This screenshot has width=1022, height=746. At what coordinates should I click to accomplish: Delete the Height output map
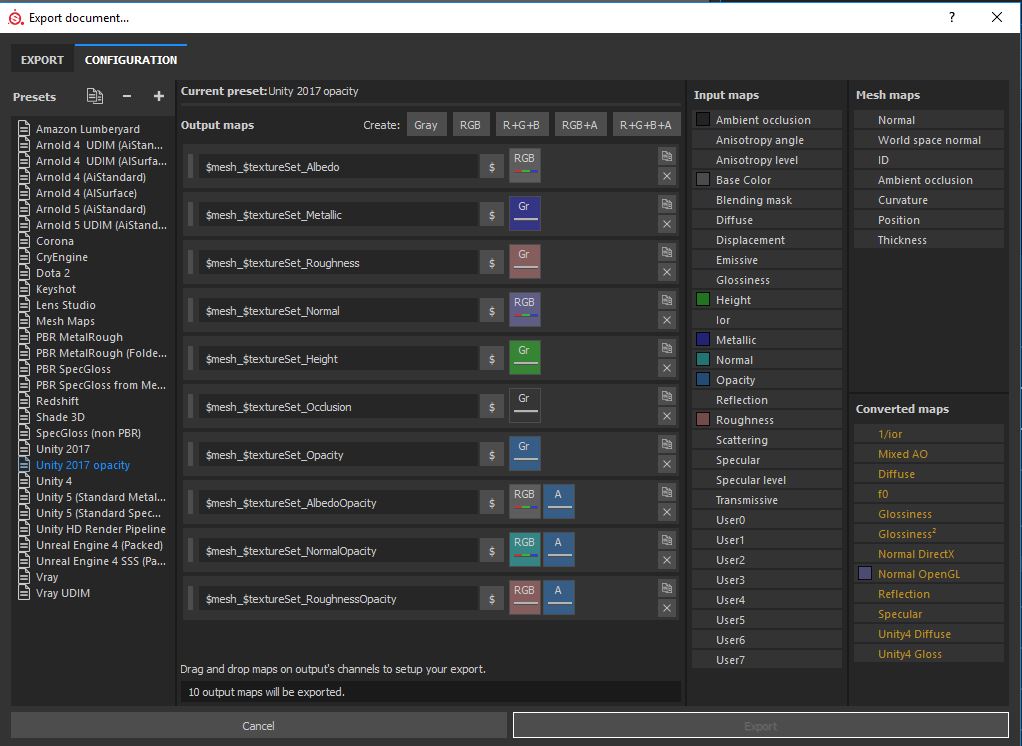[667, 368]
